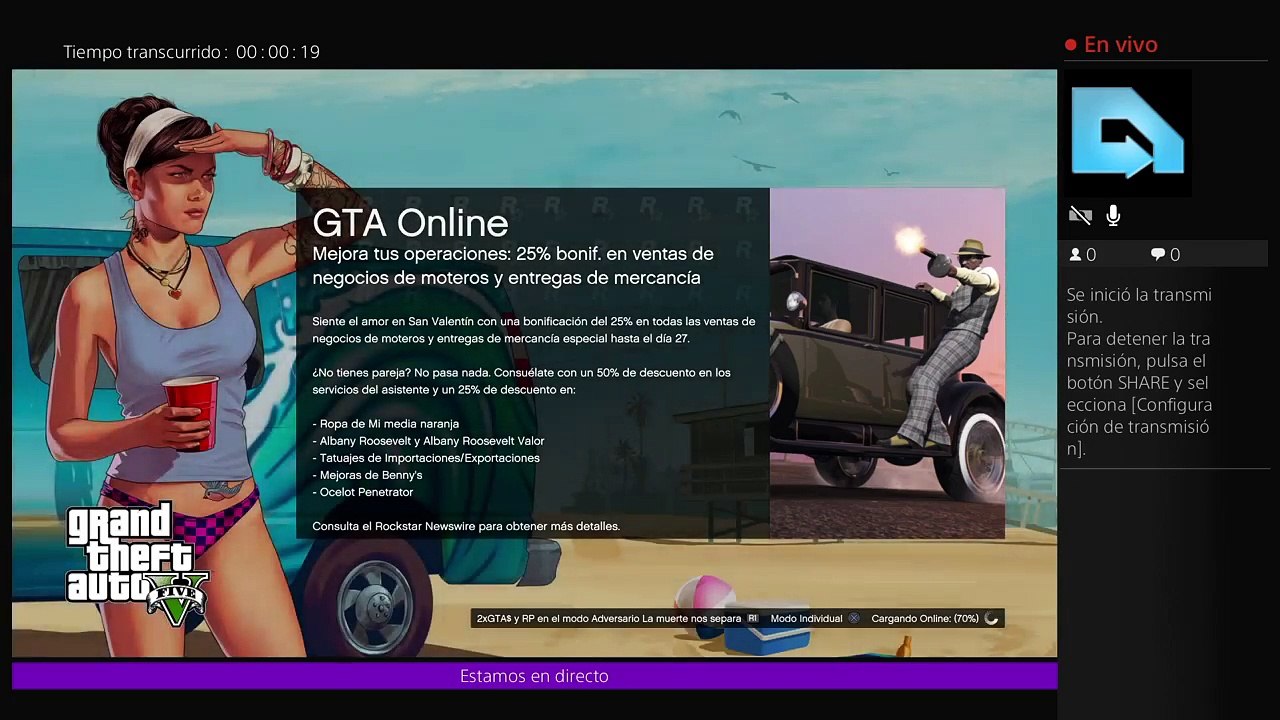Click the X button icon beside Modo Individual
The height and width of the screenshot is (720, 1280).
click(x=854, y=619)
